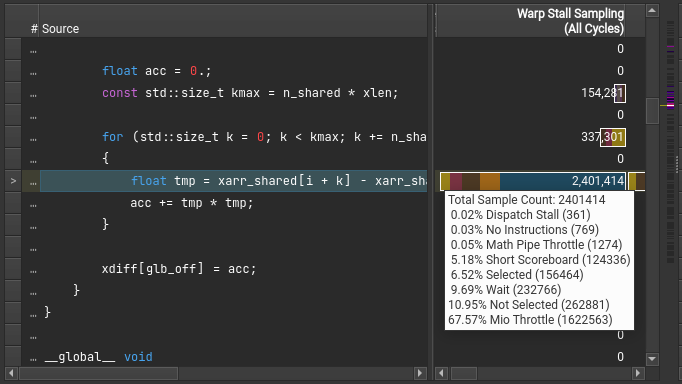This screenshot has width=682, height=384.
Task: Click '6.52% Selected (156464)' tooltip entry
Action: 517,275
